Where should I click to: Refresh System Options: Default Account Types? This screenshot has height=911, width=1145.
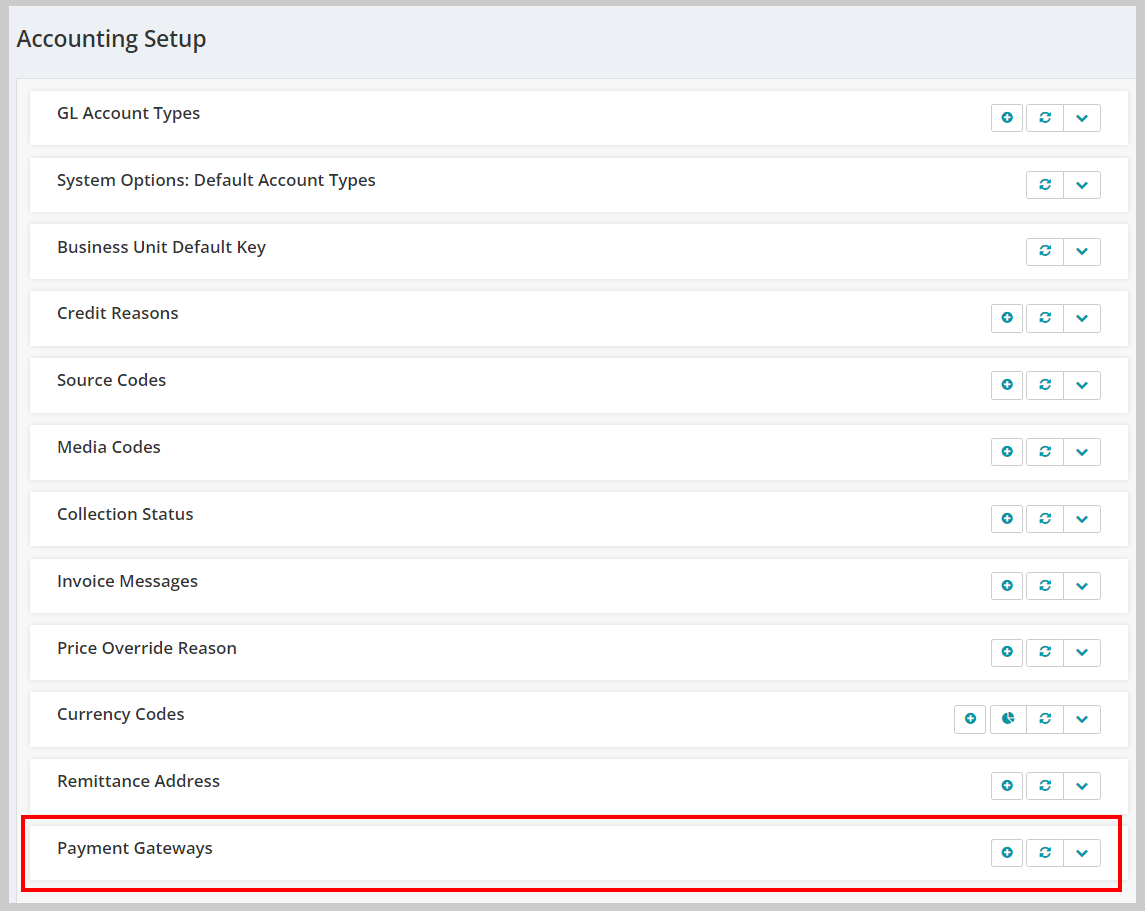click(x=1045, y=185)
